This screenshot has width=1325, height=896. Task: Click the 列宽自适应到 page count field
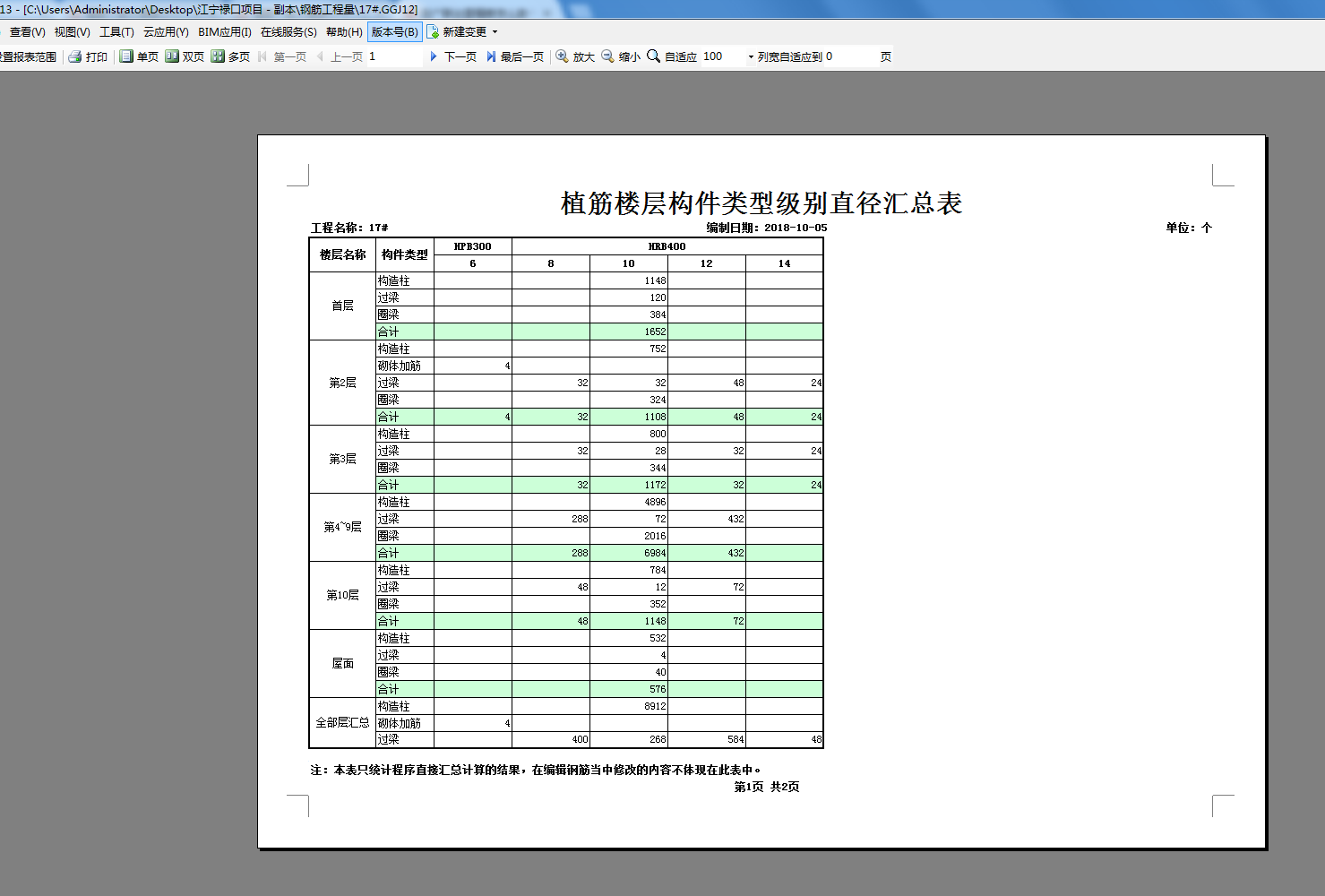click(849, 56)
